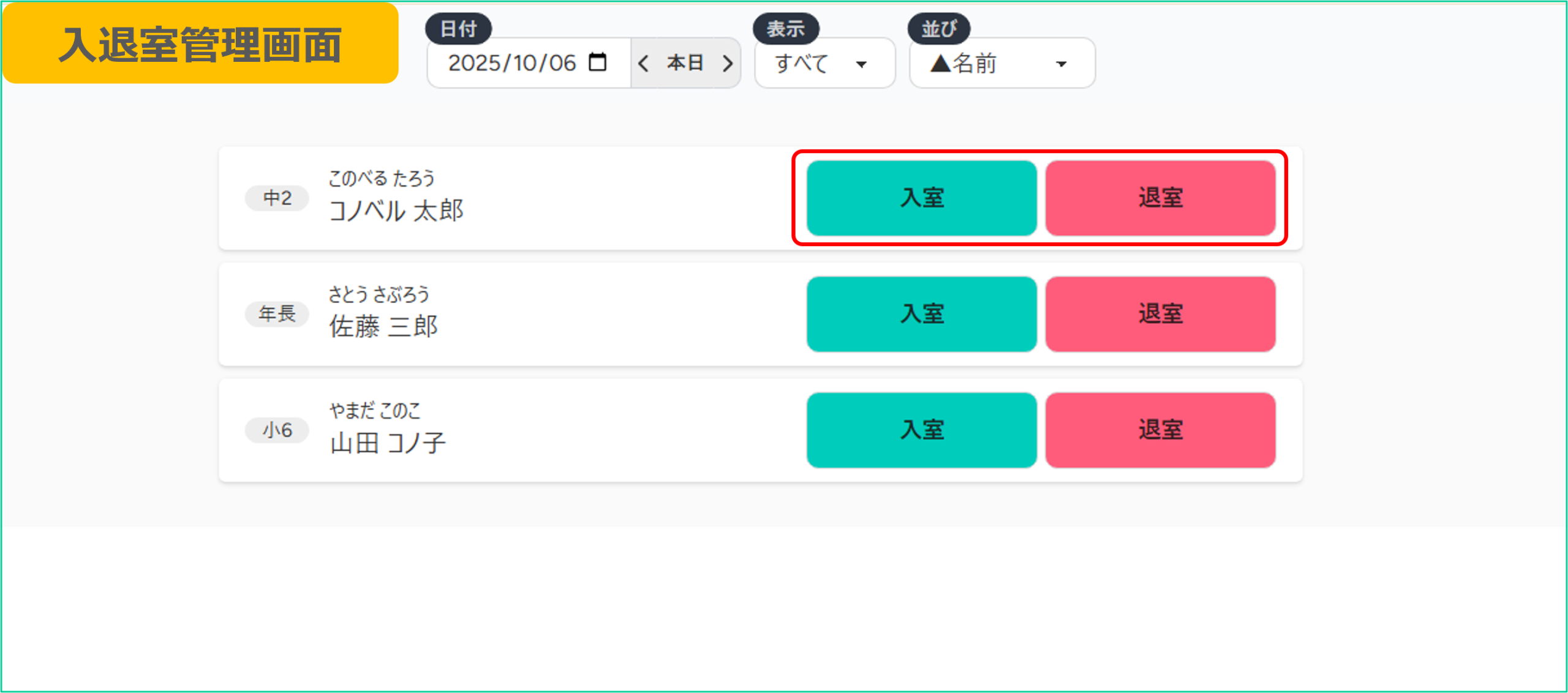Go to previous day arrow
1568x693 pixels.
click(643, 63)
